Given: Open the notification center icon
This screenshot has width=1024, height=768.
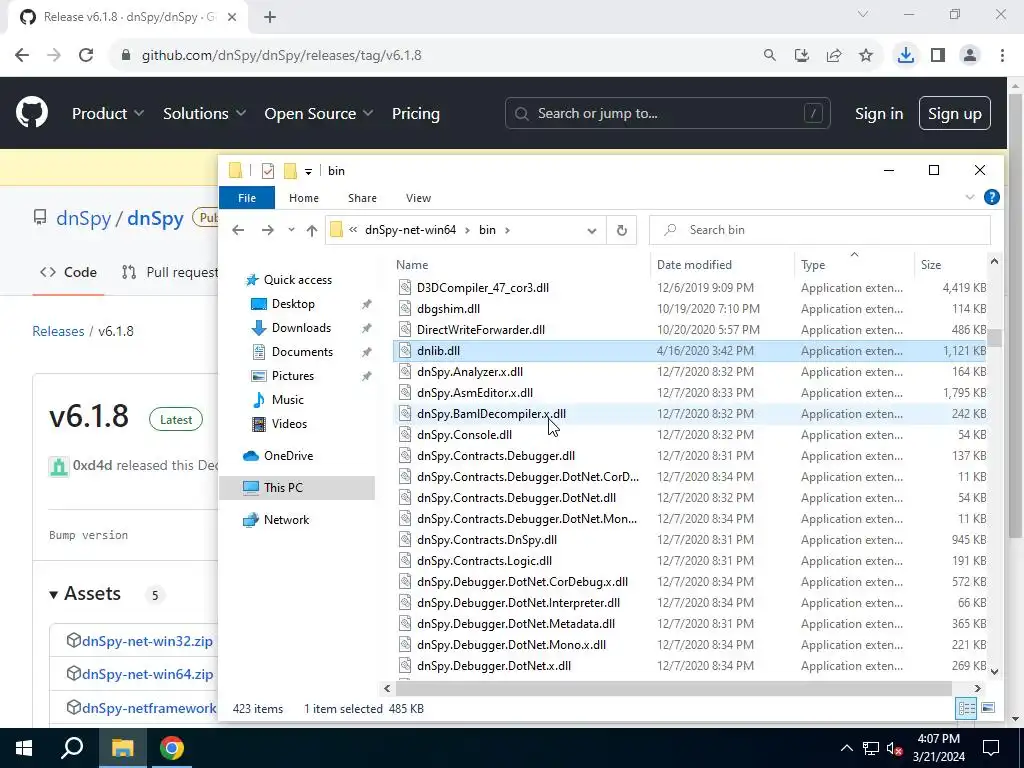Looking at the screenshot, I should coord(991,748).
